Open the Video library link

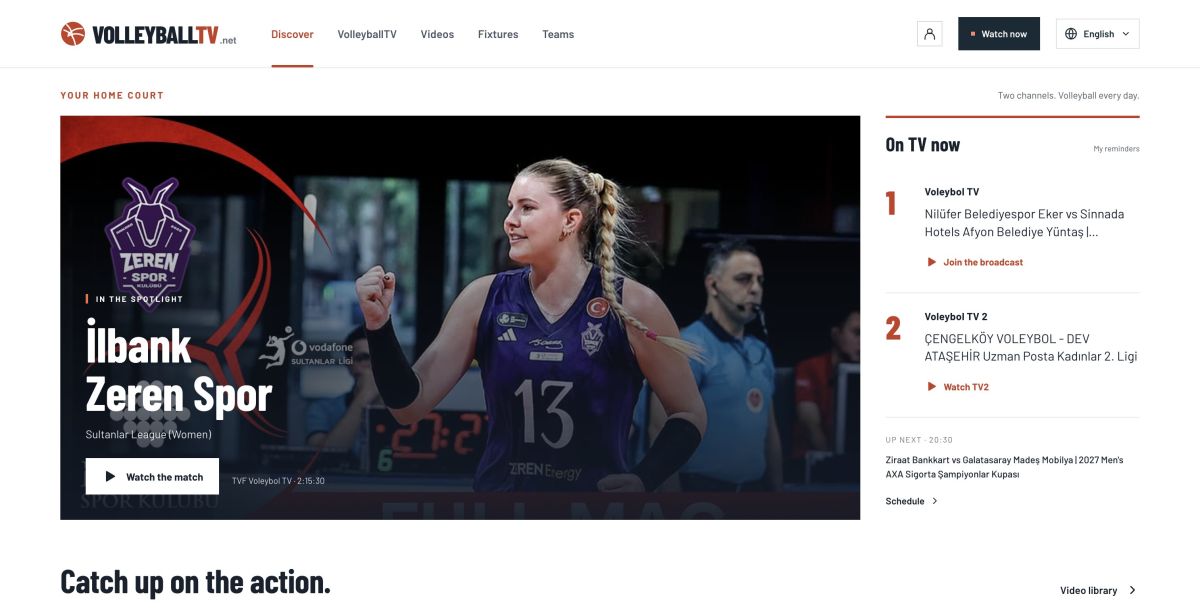(x=1089, y=590)
